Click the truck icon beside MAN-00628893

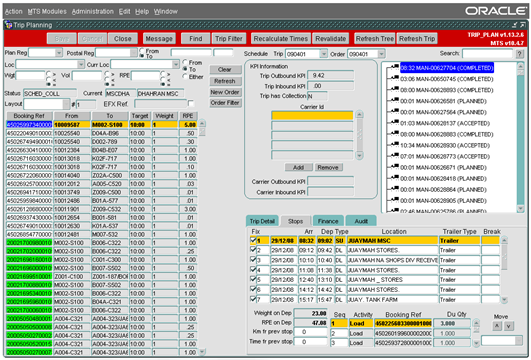(395, 89)
